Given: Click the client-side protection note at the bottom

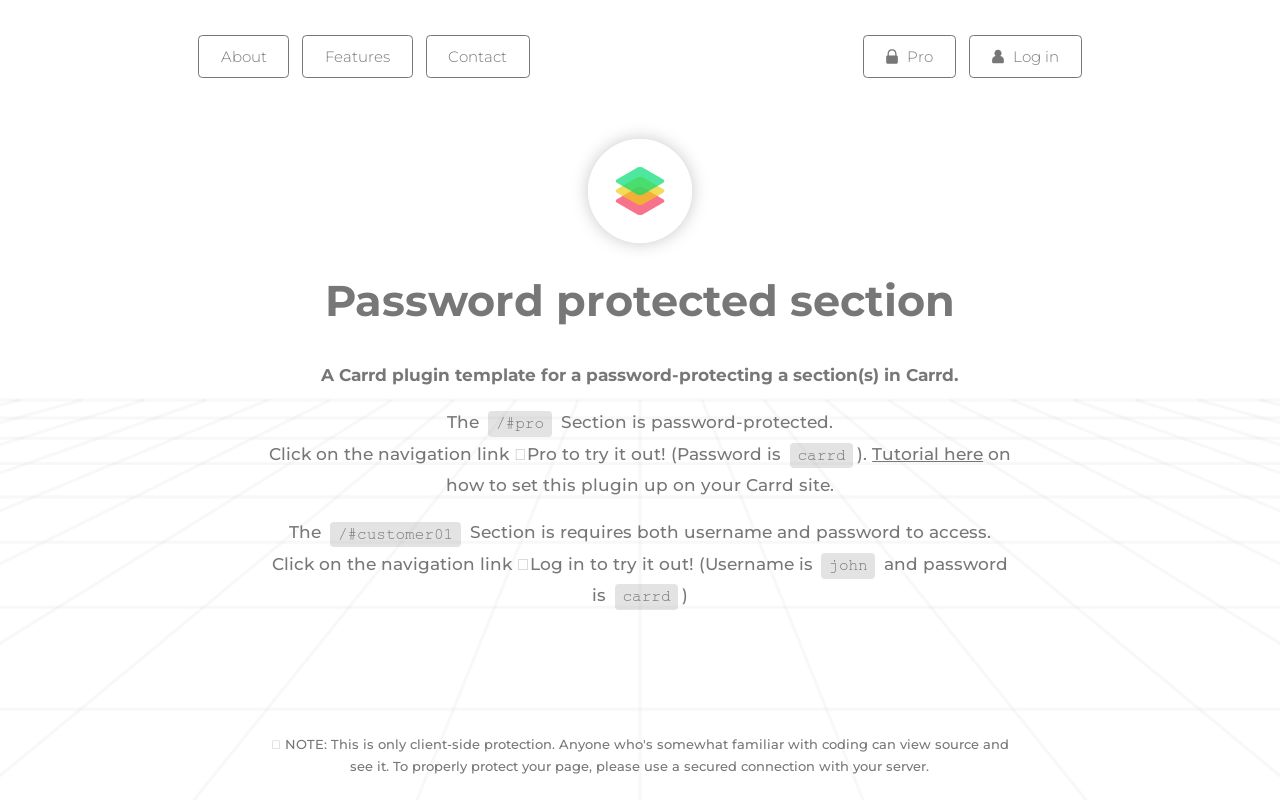Looking at the screenshot, I should tap(640, 755).
